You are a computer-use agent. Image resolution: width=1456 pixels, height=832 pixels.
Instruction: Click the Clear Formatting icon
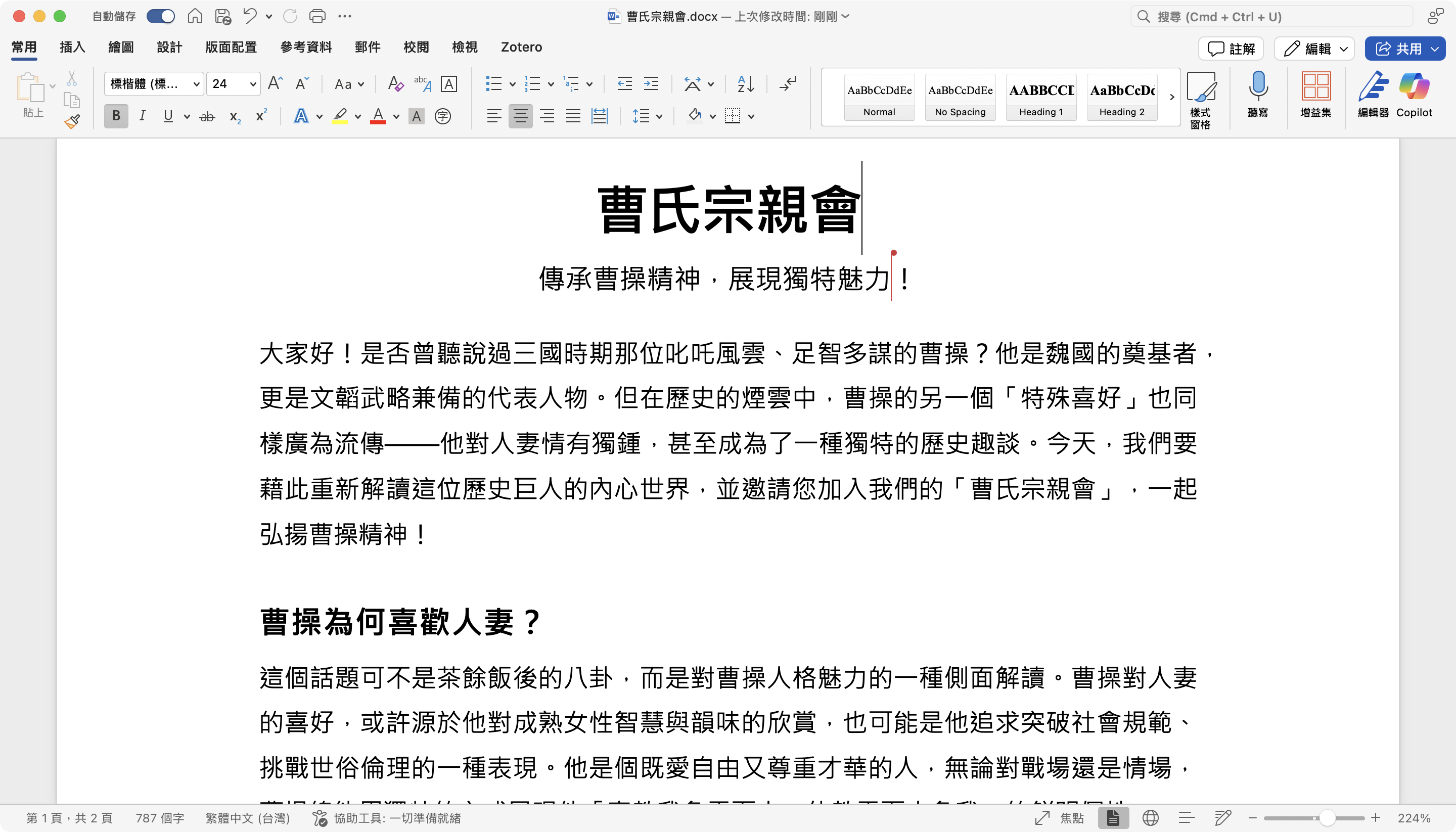click(395, 84)
